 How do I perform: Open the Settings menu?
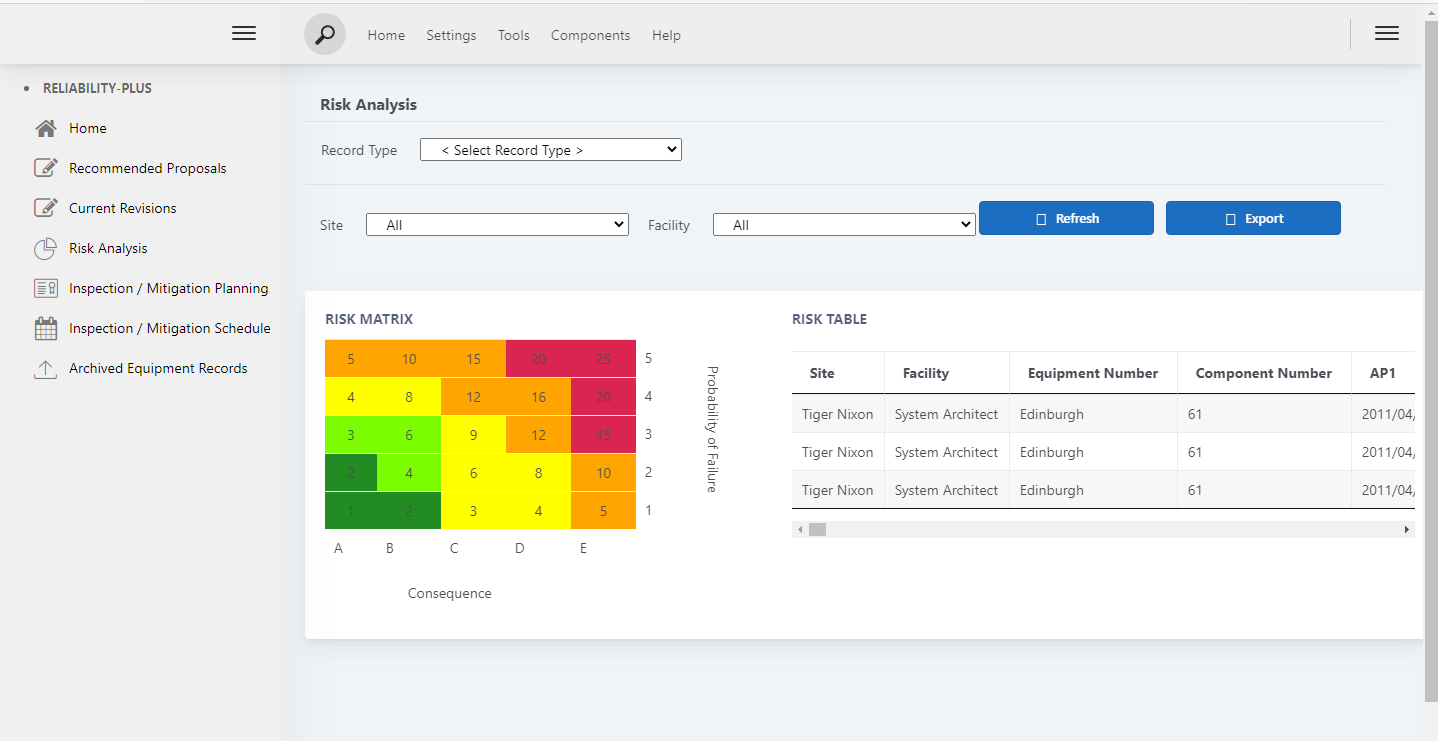coord(451,35)
